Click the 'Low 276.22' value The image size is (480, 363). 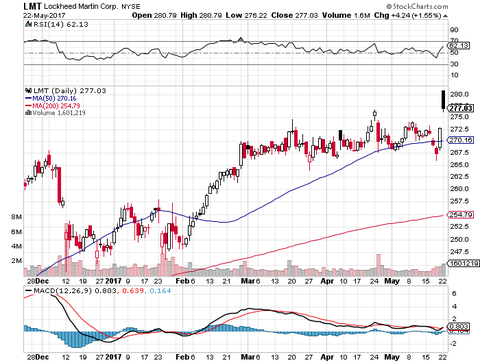[x=246, y=15]
